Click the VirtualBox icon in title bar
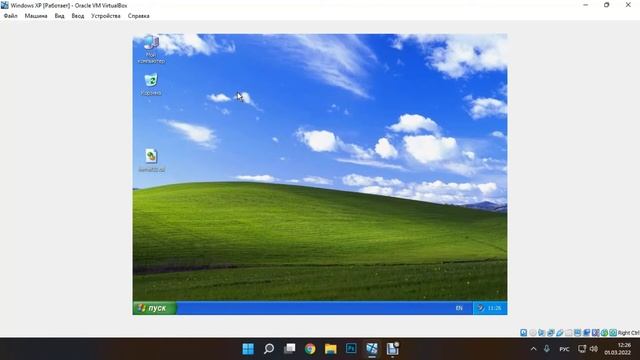The width and height of the screenshot is (640, 360). click(4, 5)
